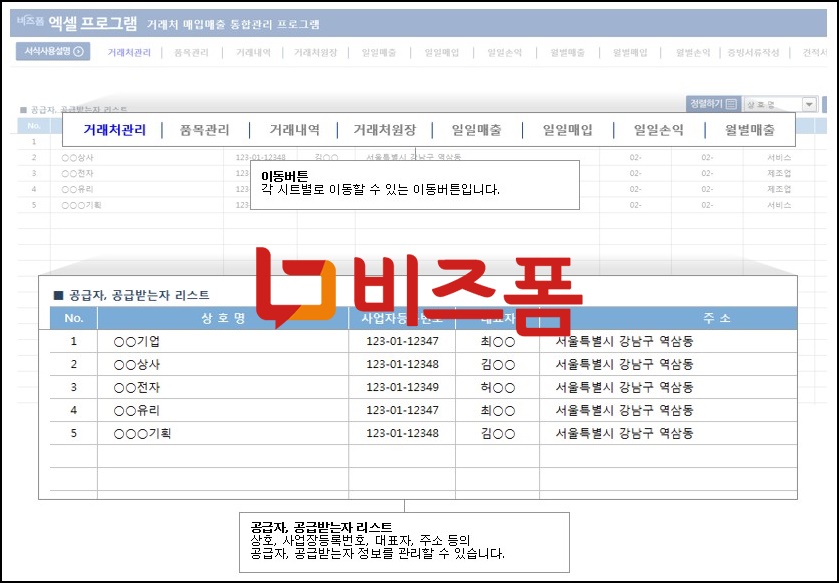This screenshot has width=839, height=583.
Task: Click the 서식사용설명 help button
Action: (x=53, y=51)
